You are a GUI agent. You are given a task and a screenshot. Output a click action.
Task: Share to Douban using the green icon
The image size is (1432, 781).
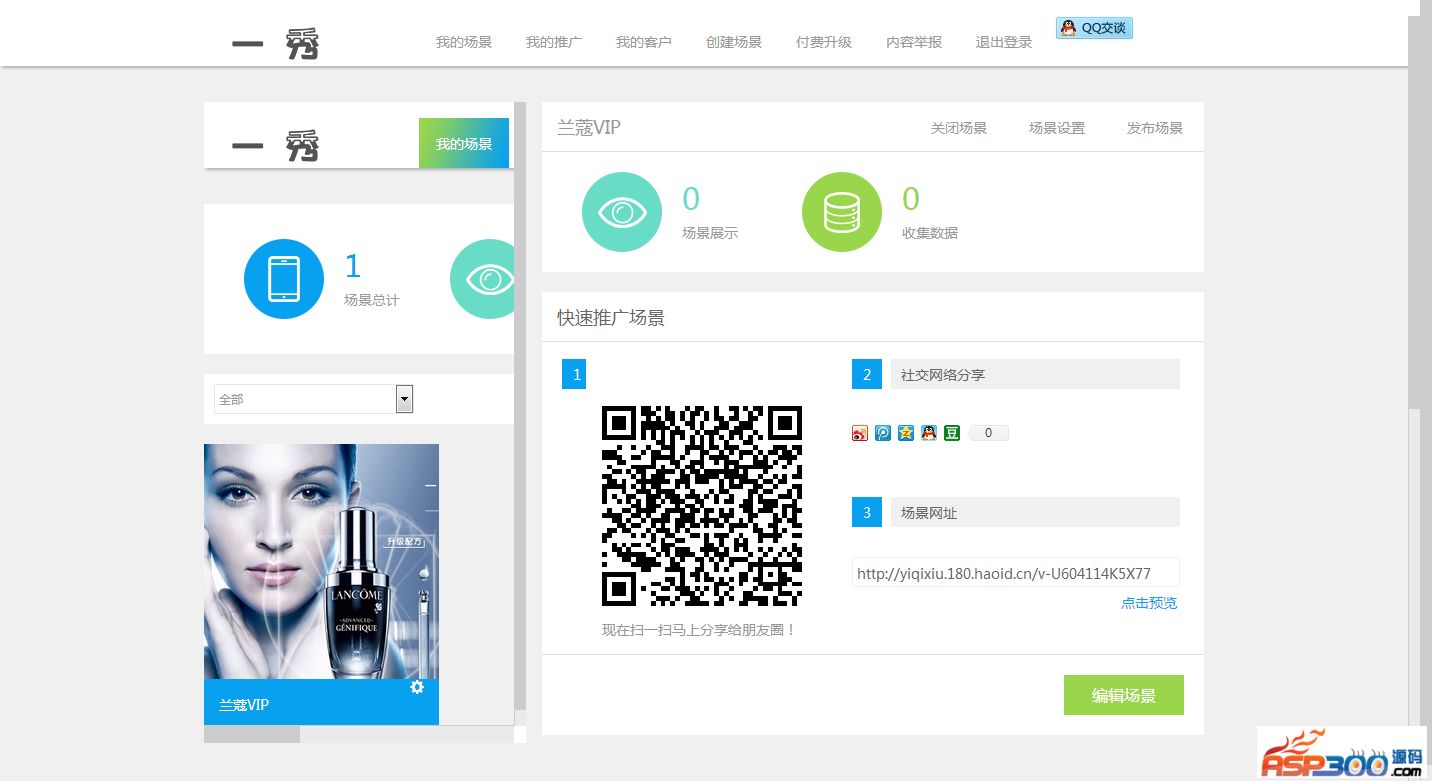952,433
